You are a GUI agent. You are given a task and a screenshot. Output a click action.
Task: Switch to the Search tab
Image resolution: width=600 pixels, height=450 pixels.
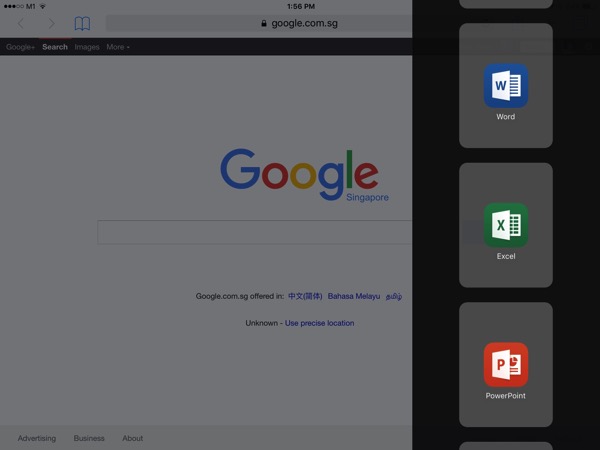click(55, 47)
